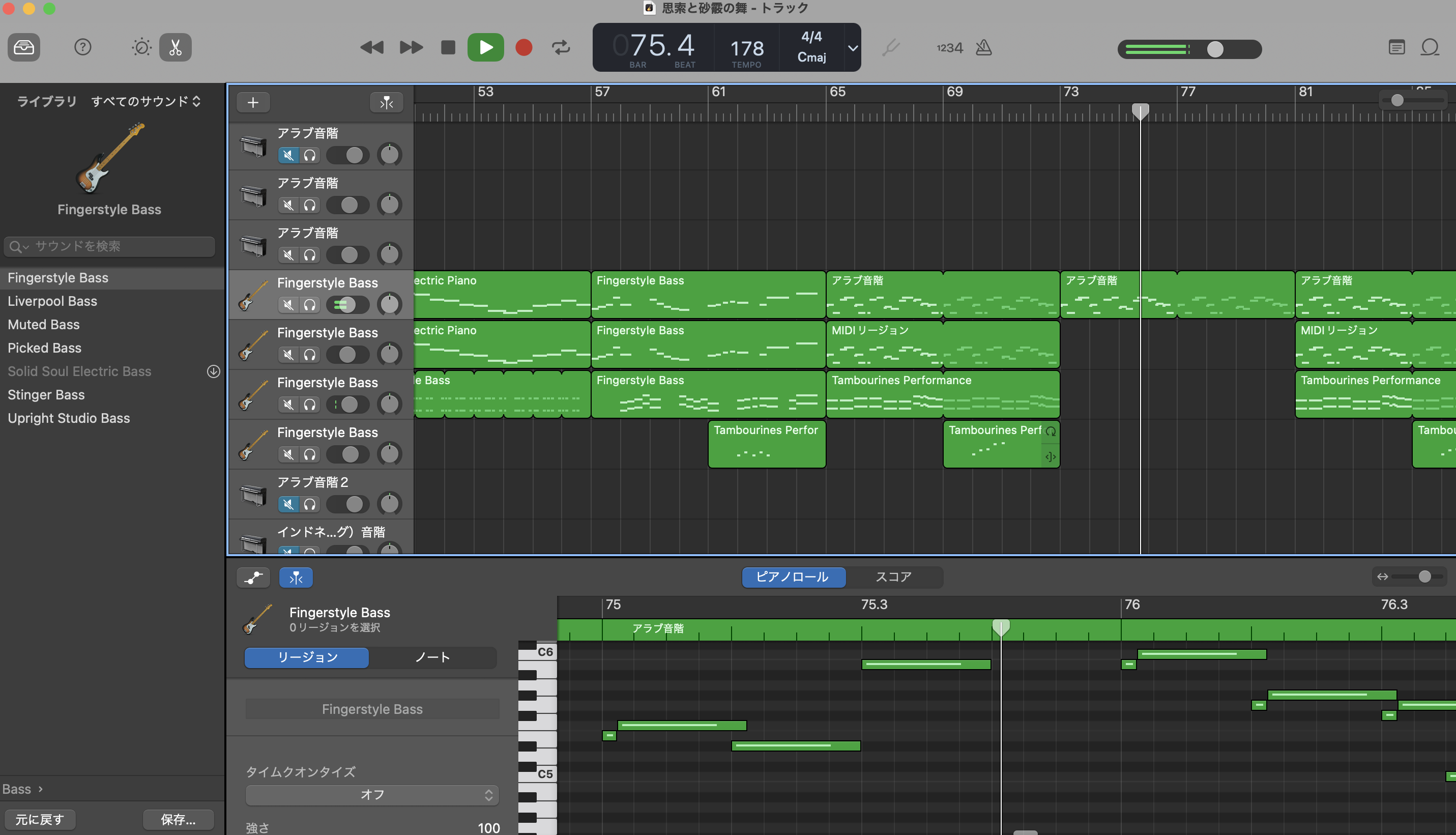Screen dimensions: 1456x835
Task: Open the Library panel icon
Action: (x=23, y=47)
